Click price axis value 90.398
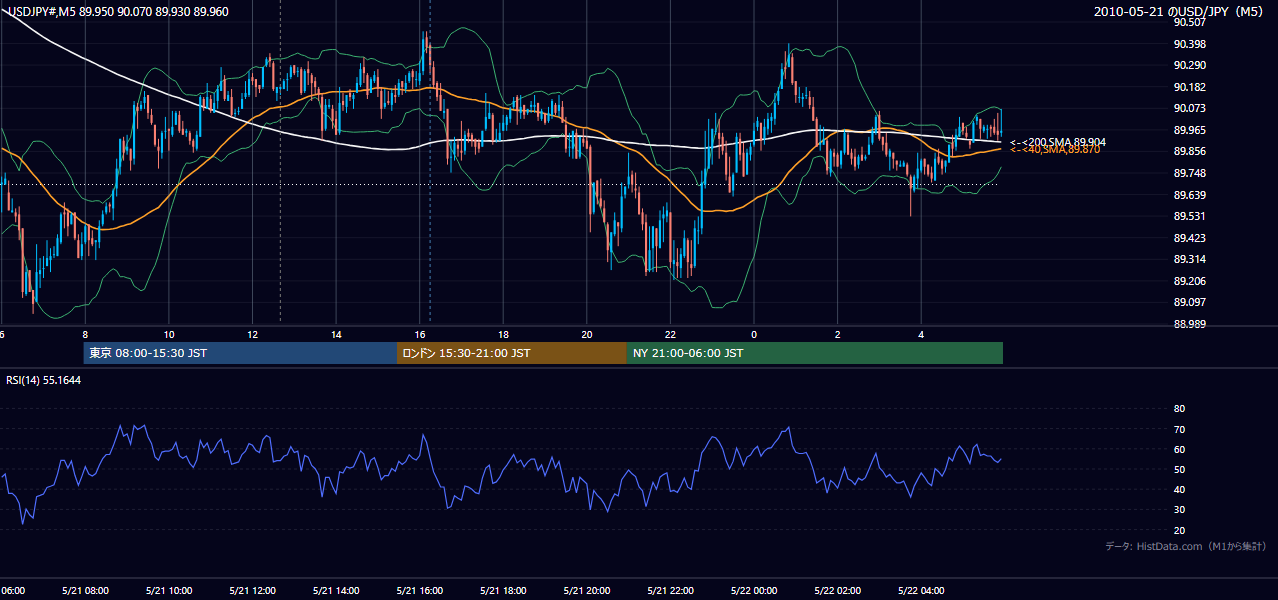Image resolution: width=1278 pixels, height=600 pixels. 1189,44
